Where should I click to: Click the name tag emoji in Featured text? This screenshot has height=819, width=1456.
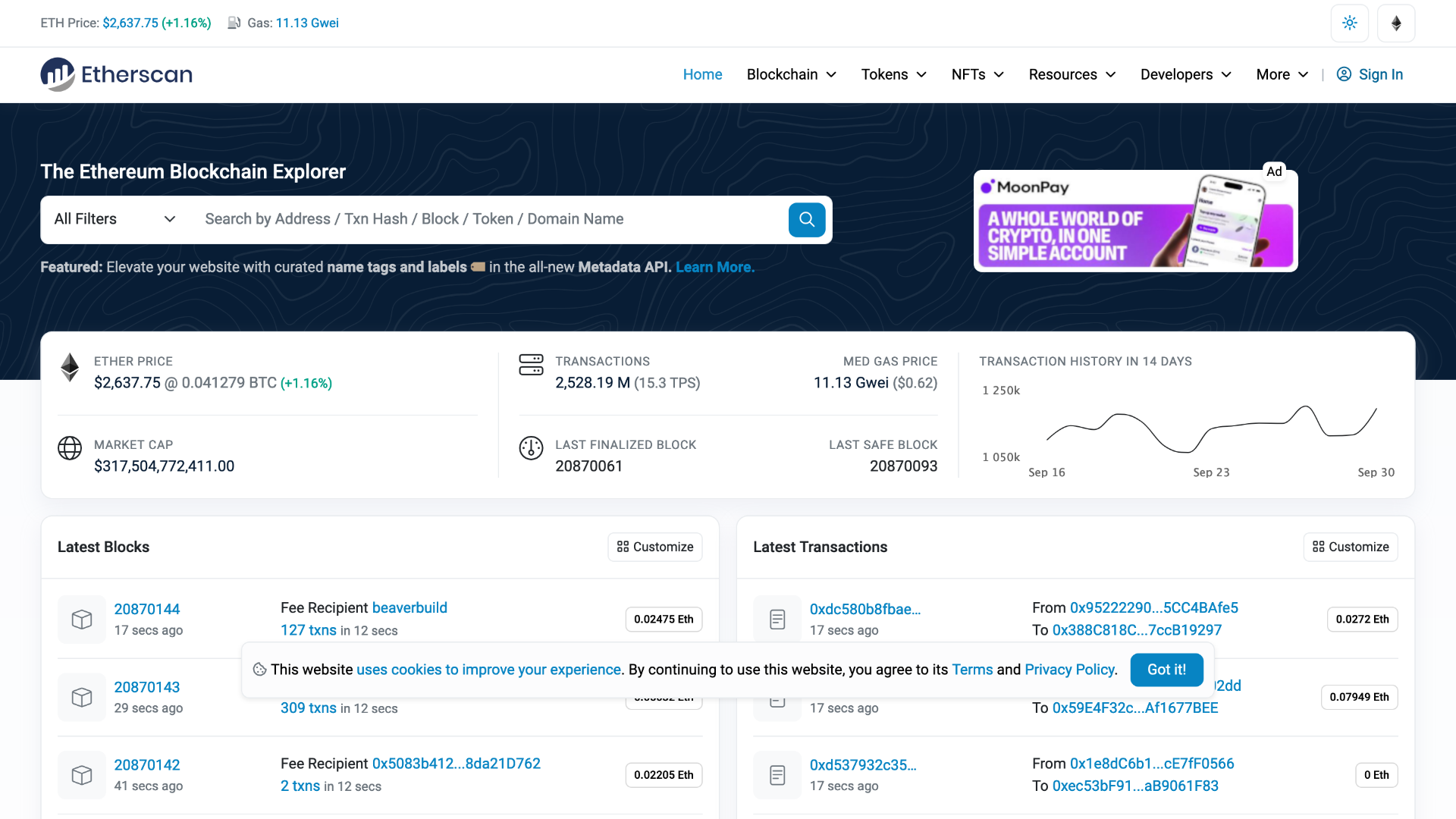tap(478, 267)
